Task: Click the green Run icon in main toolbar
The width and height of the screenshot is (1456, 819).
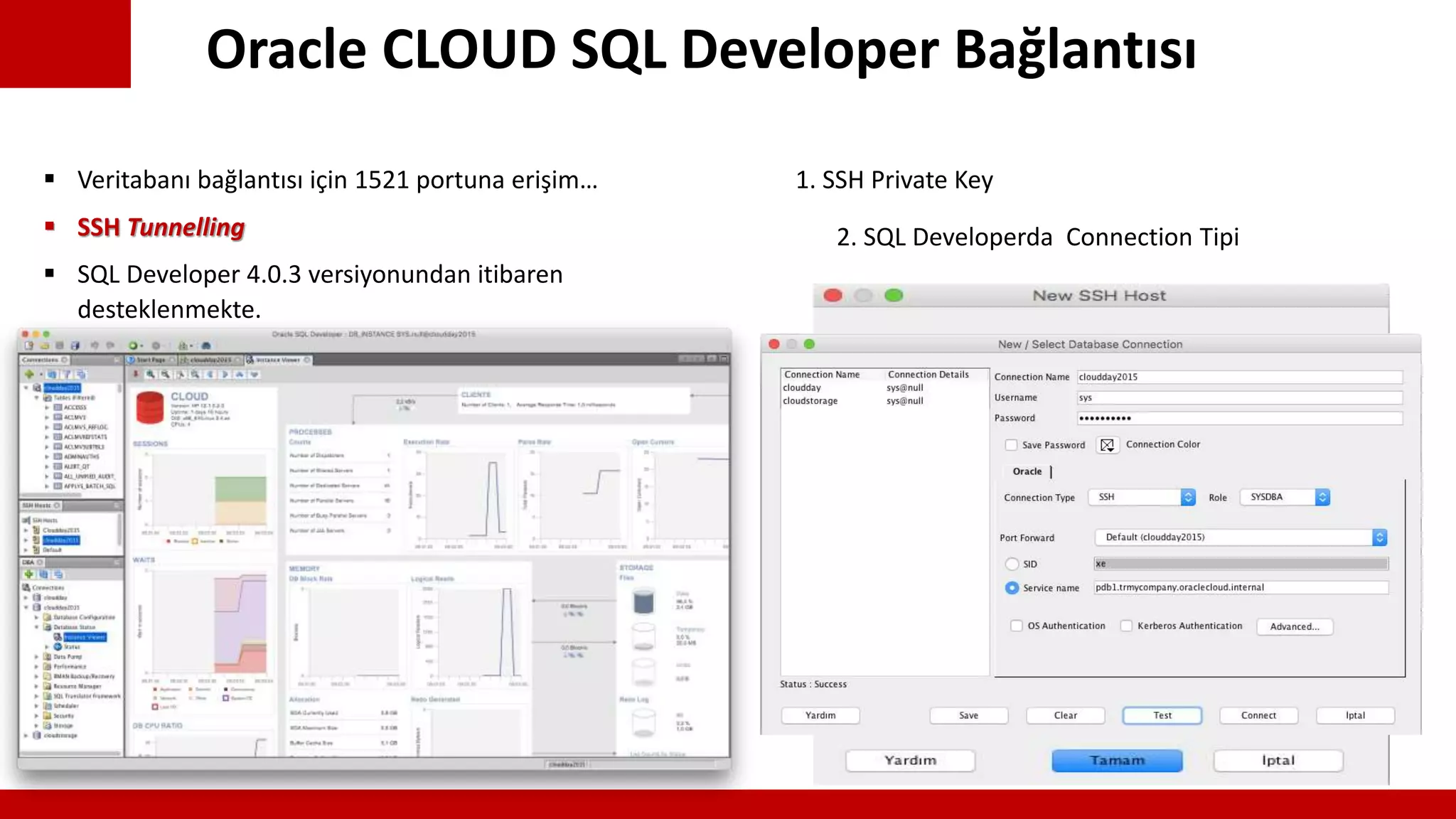Action: [132, 346]
